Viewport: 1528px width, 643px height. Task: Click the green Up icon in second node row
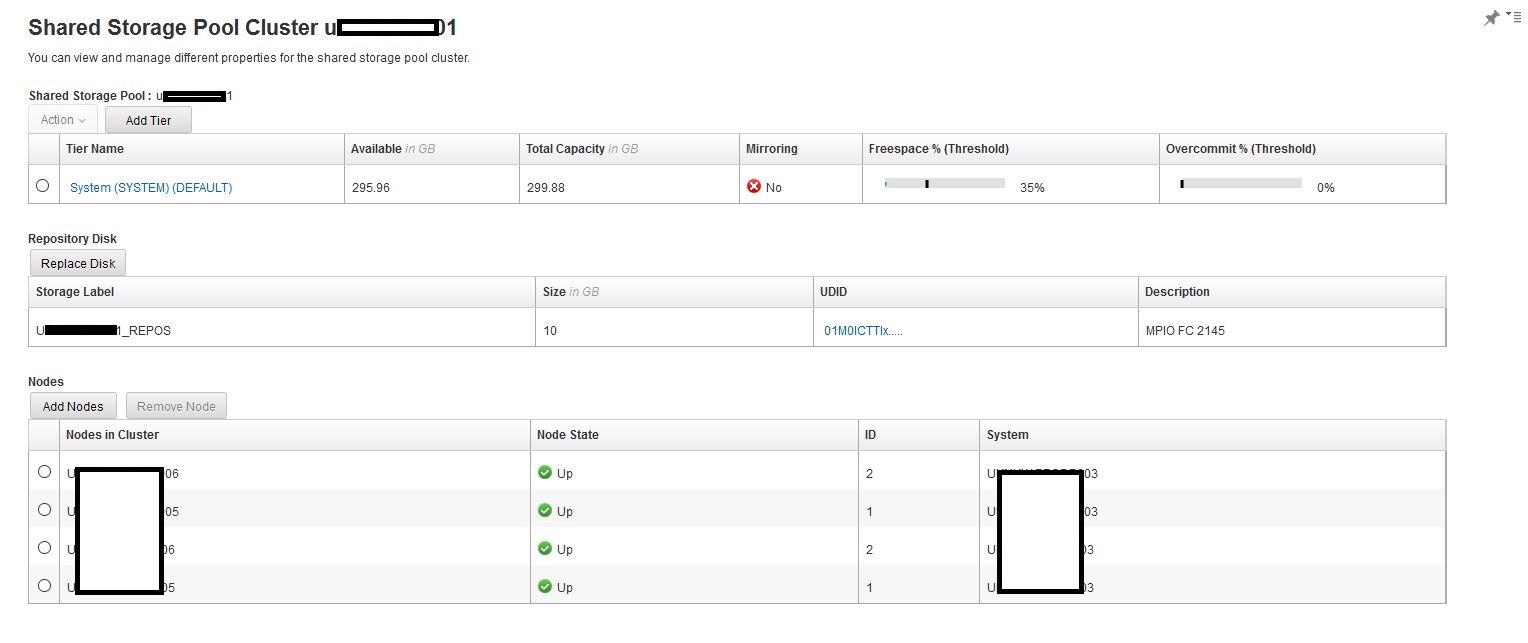545,511
